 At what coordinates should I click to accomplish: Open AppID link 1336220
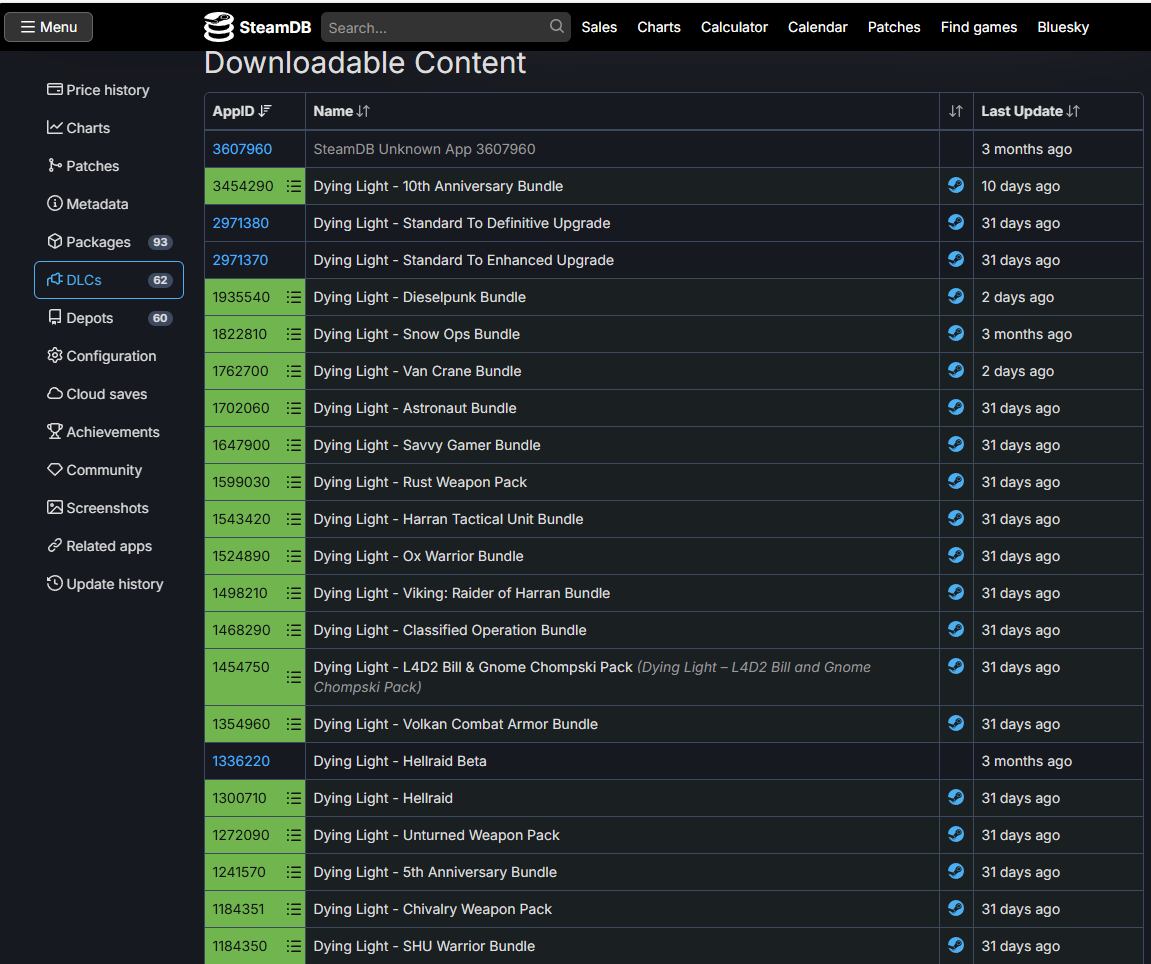point(241,761)
